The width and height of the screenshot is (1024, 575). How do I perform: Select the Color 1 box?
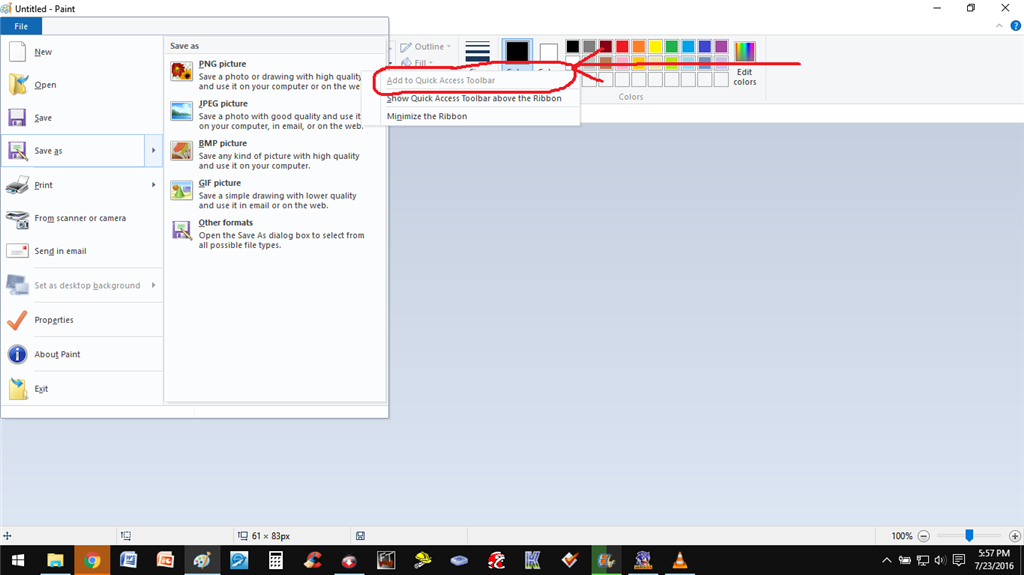tap(517, 52)
